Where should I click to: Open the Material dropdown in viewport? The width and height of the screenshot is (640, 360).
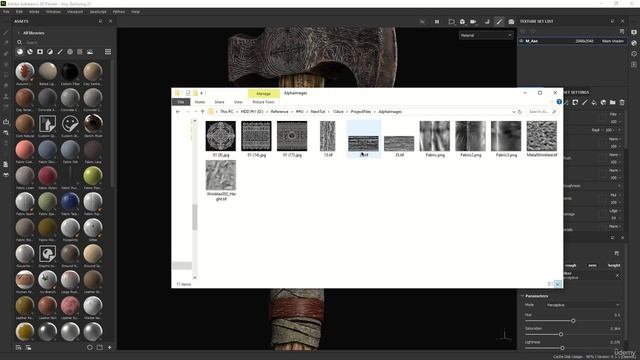click(485, 36)
